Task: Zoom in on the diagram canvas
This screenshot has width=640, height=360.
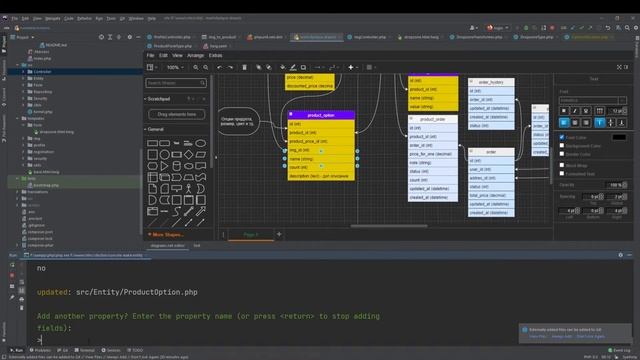Action: (196, 67)
